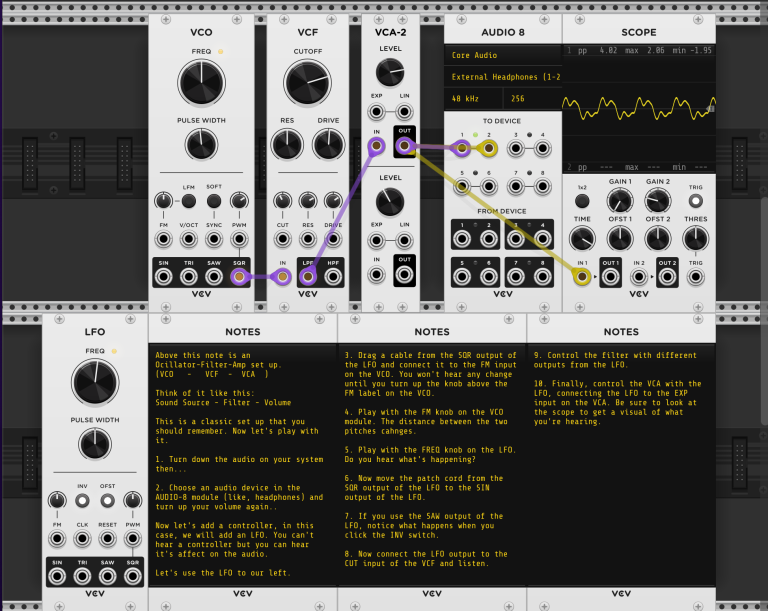
Task: Click the VCO PWM input jack
Action: [239, 239]
